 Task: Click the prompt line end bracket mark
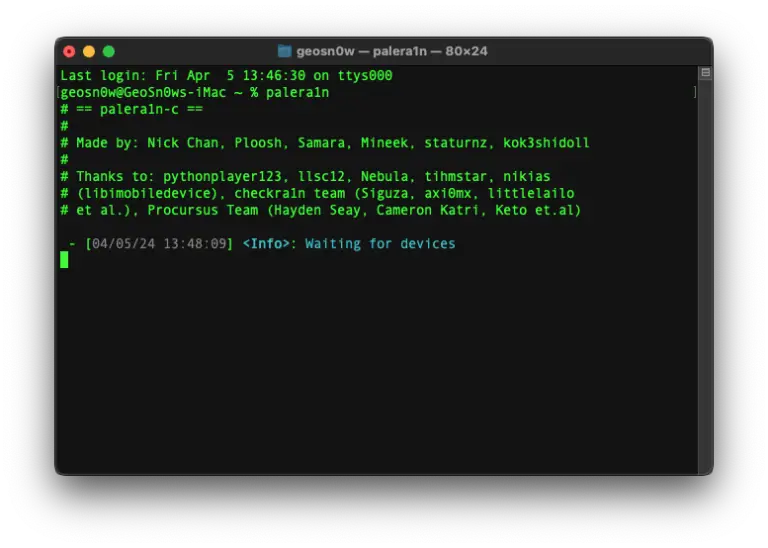695,92
